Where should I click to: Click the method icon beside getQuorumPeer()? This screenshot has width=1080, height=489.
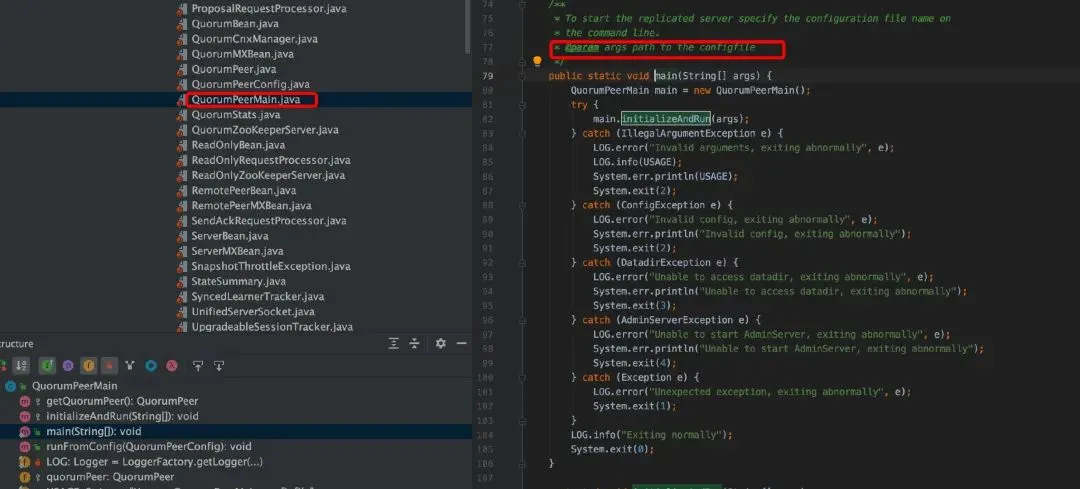pyautogui.click(x=25, y=402)
